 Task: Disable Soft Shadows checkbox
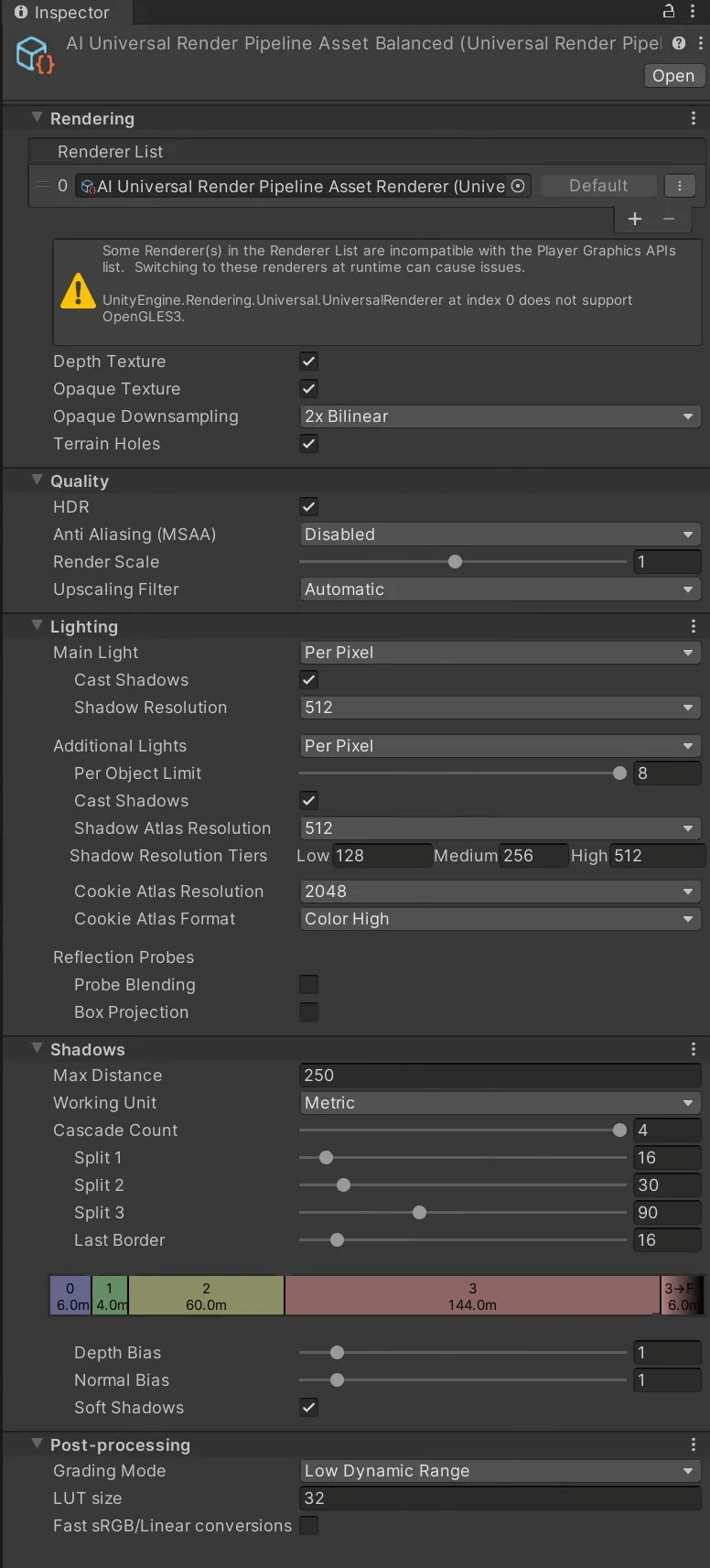(x=309, y=1408)
